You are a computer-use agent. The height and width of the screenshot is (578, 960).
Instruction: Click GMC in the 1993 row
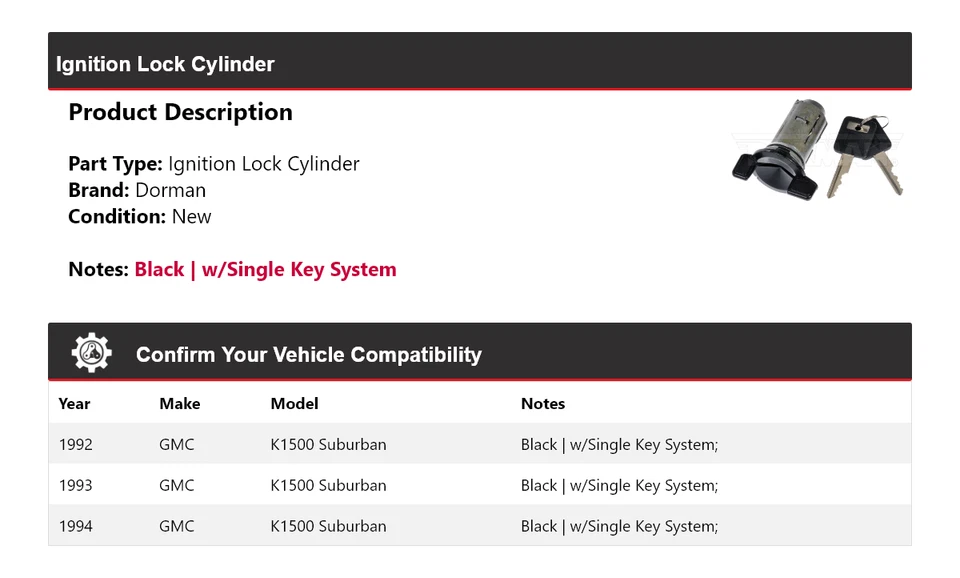(x=177, y=486)
